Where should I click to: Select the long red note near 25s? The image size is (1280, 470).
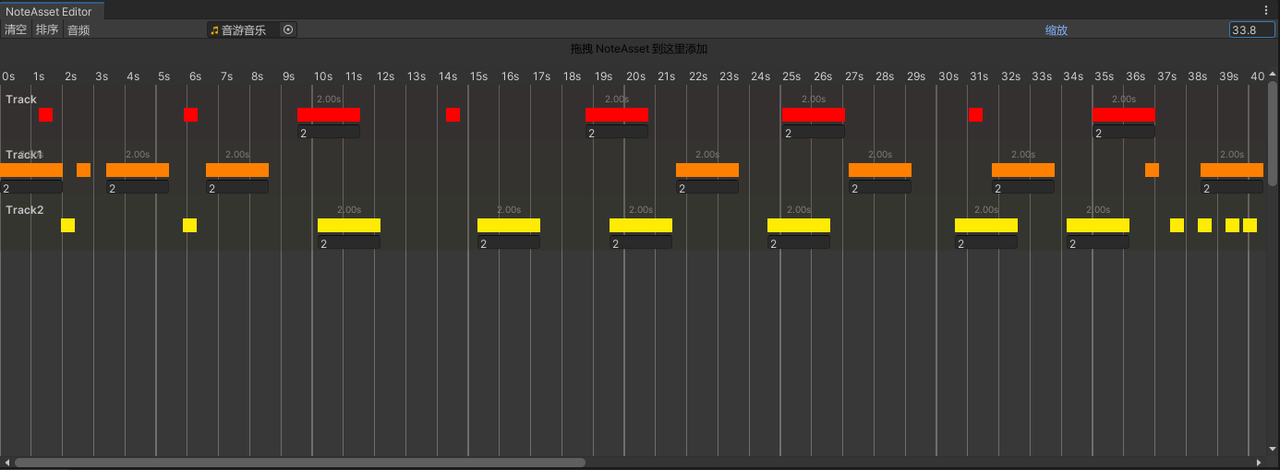coord(813,115)
